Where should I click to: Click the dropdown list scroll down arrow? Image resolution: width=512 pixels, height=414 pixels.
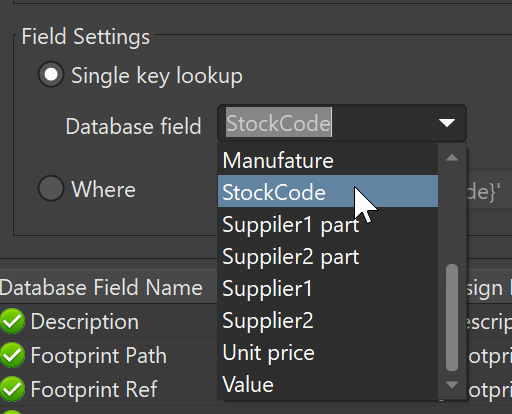452,385
